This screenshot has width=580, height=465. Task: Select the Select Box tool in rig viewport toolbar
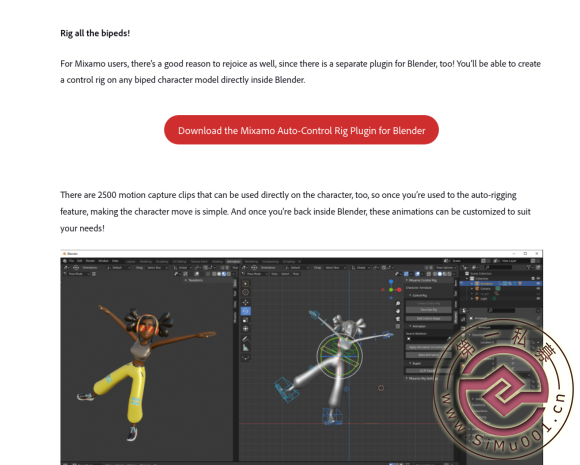(x=245, y=283)
